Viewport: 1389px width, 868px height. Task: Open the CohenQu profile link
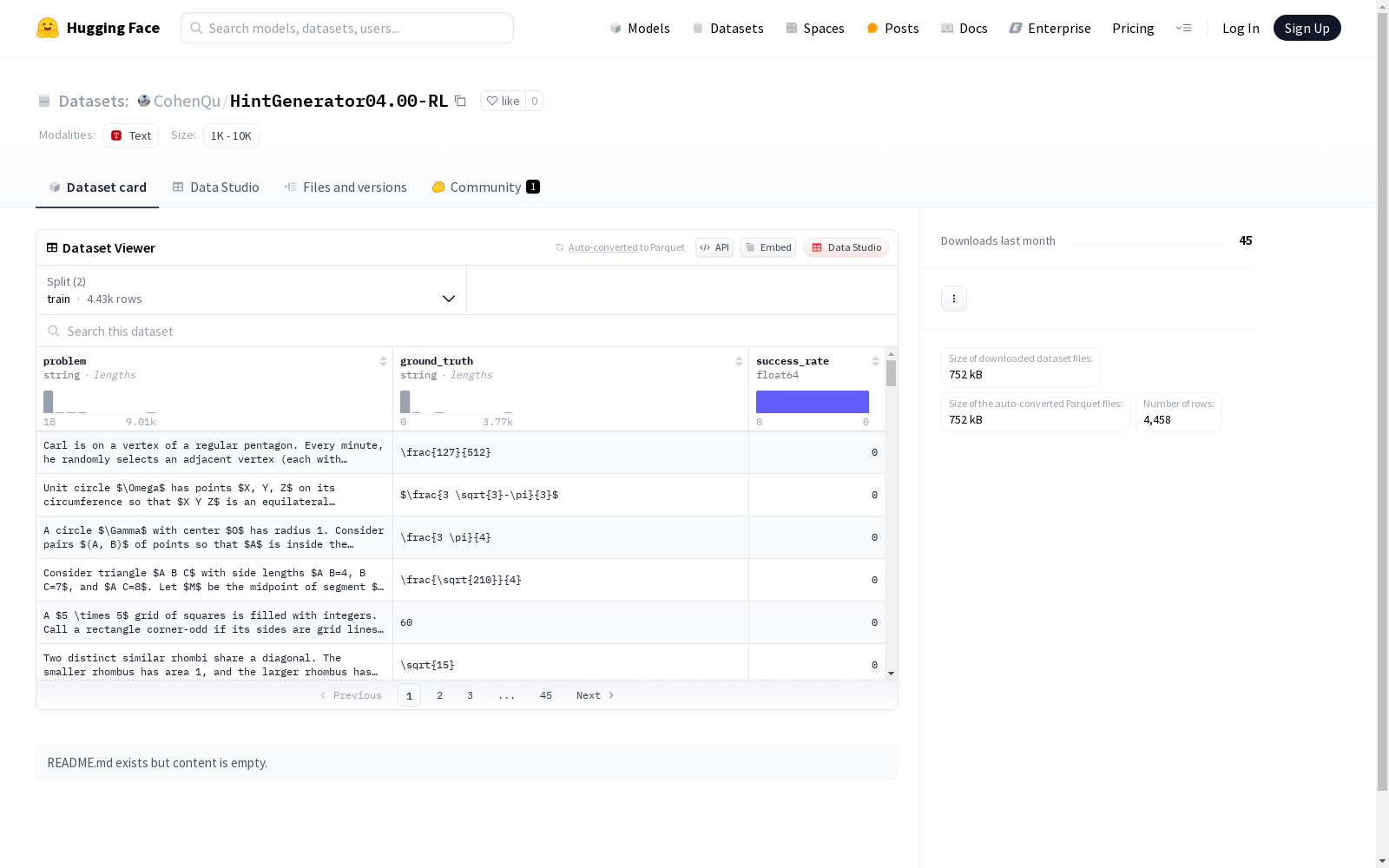coord(187,101)
